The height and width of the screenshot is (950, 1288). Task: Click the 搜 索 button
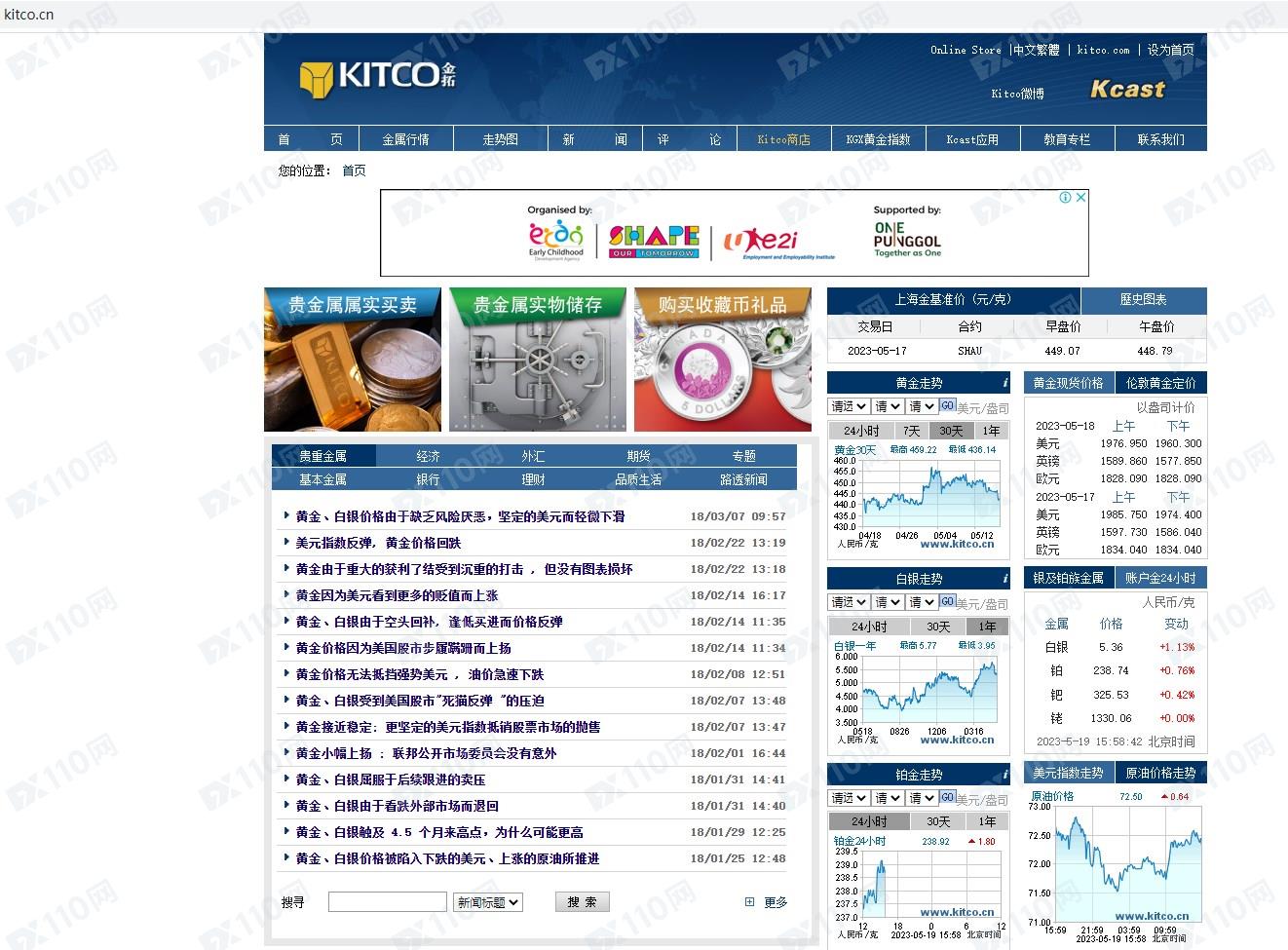pyautogui.click(x=582, y=902)
